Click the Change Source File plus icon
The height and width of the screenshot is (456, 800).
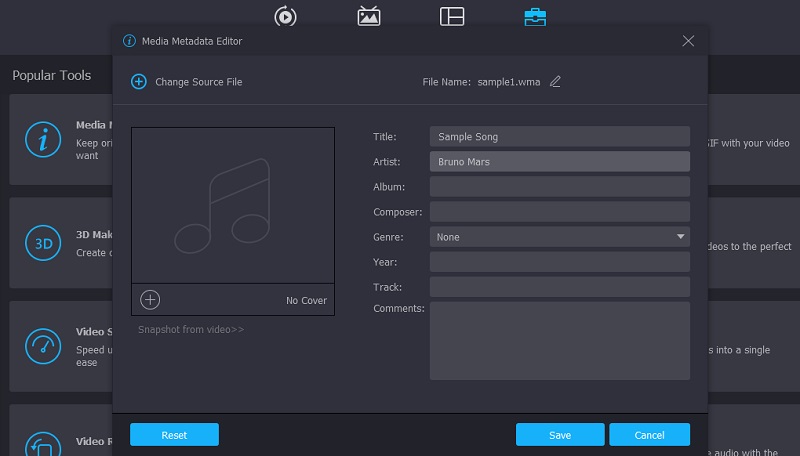(x=139, y=82)
